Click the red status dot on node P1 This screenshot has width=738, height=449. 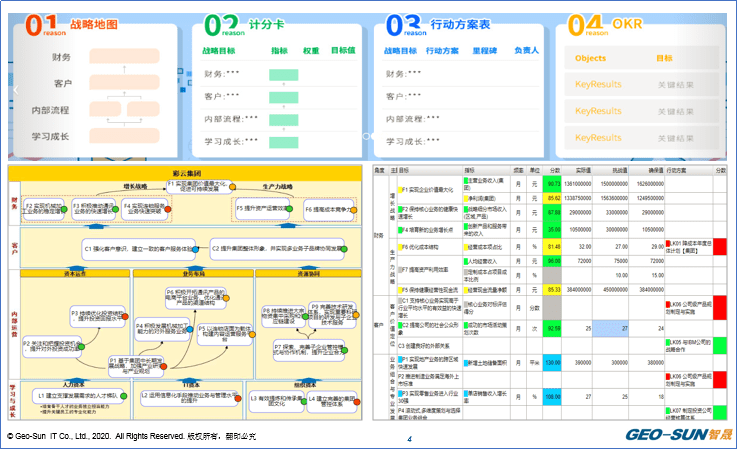click(x=163, y=366)
